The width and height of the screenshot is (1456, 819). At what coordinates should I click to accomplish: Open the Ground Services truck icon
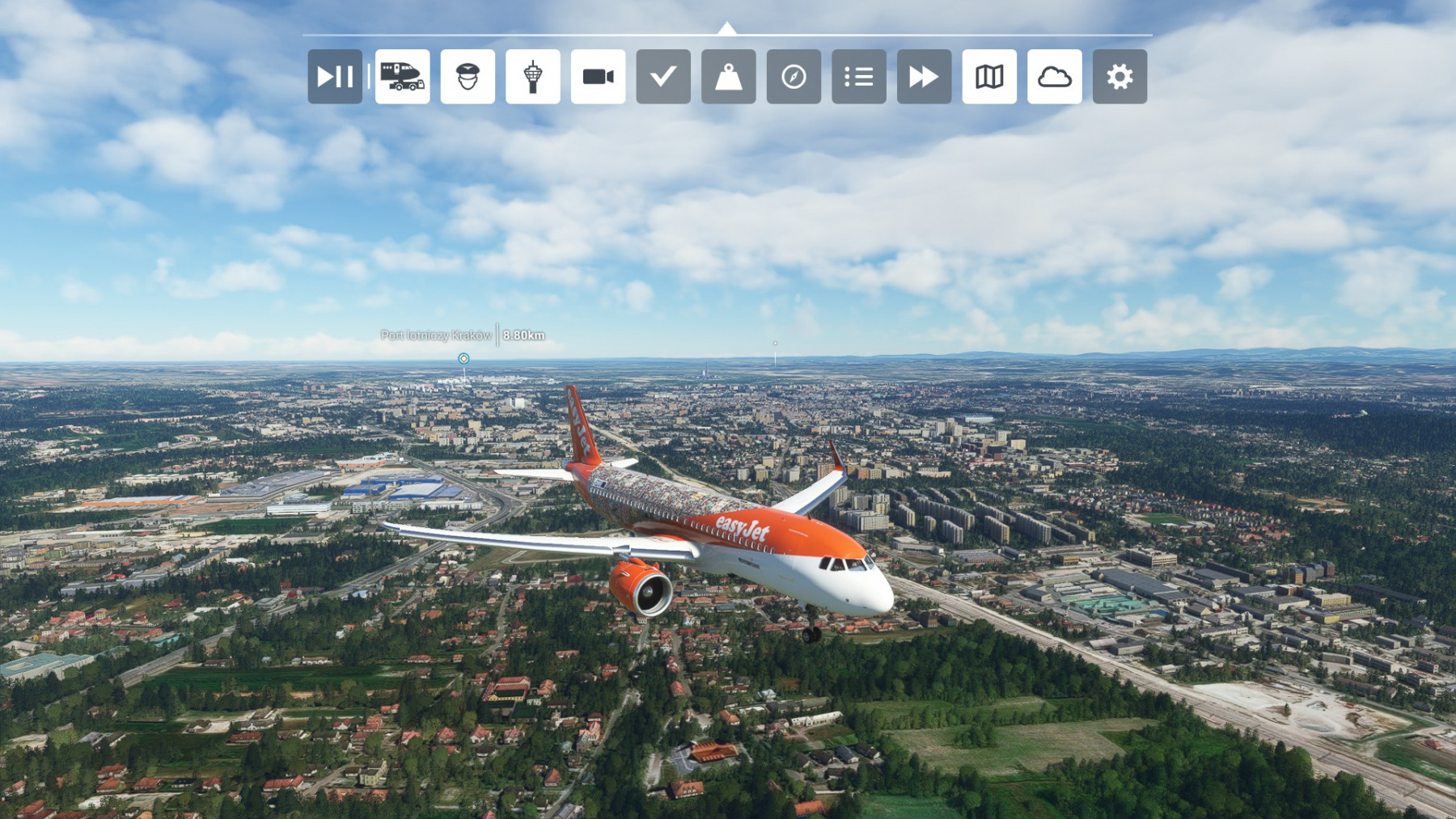(402, 77)
